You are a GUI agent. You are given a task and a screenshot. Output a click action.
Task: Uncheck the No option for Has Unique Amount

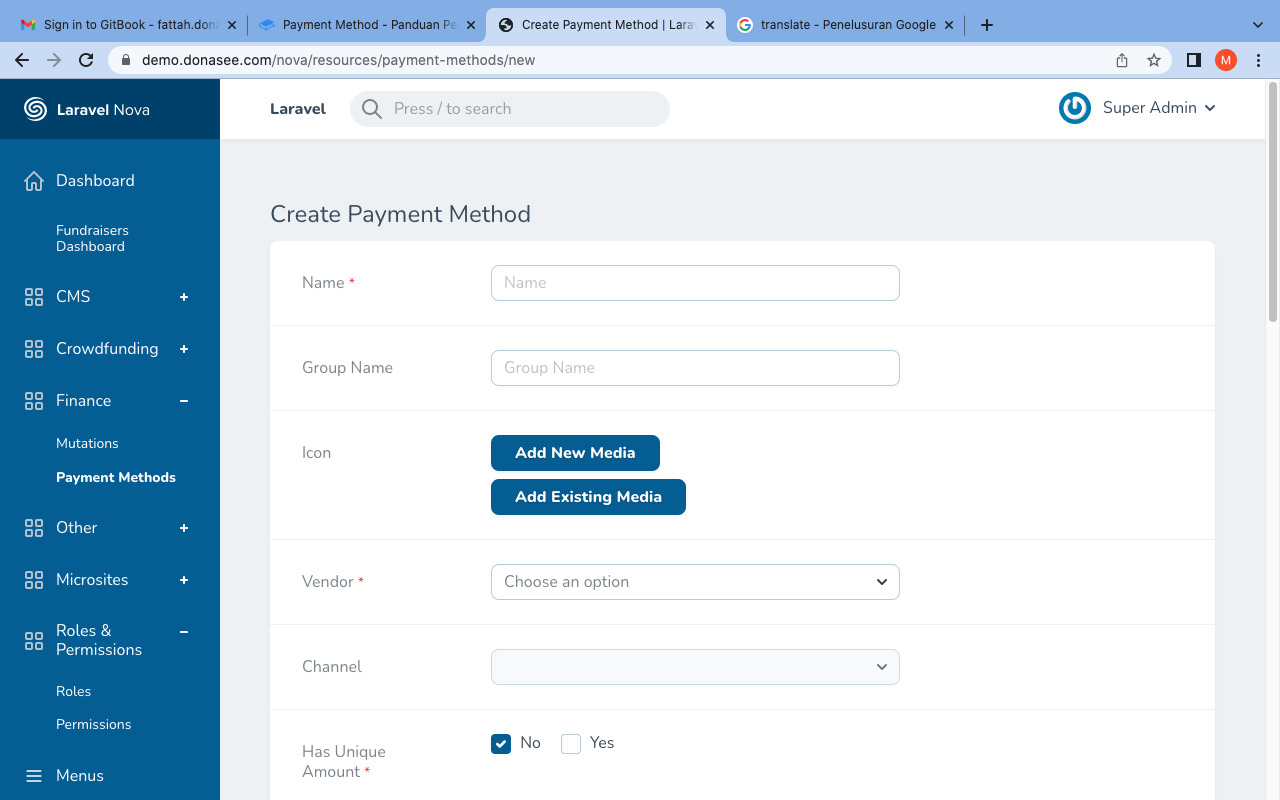coord(500,743)
